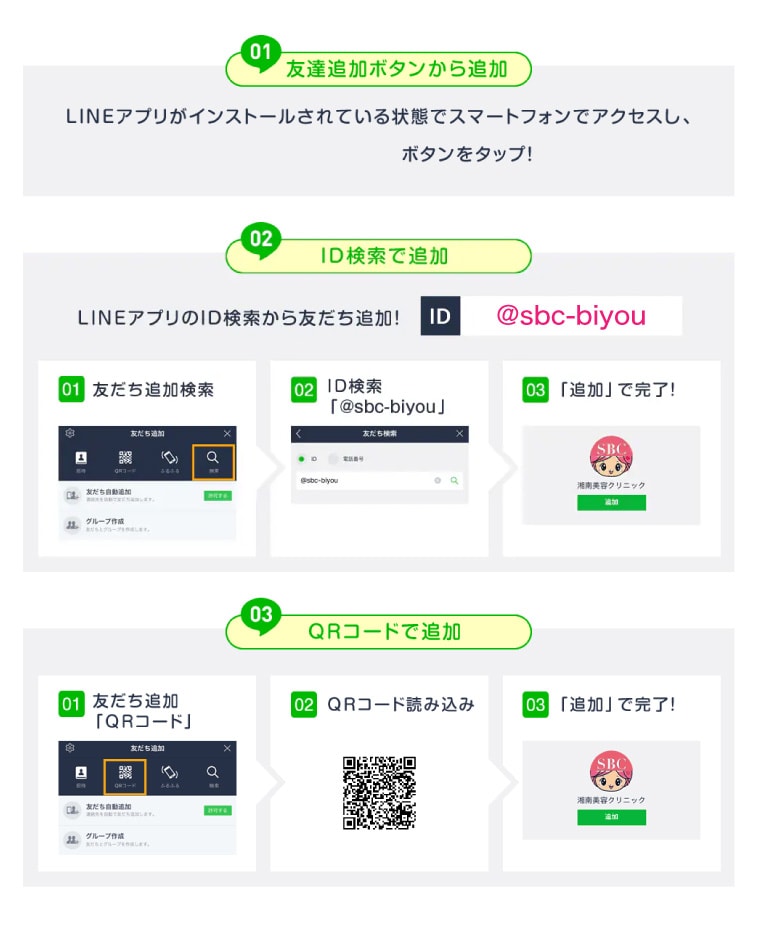Click the QR code image
The image size is (757, 939).
(379, 793)
